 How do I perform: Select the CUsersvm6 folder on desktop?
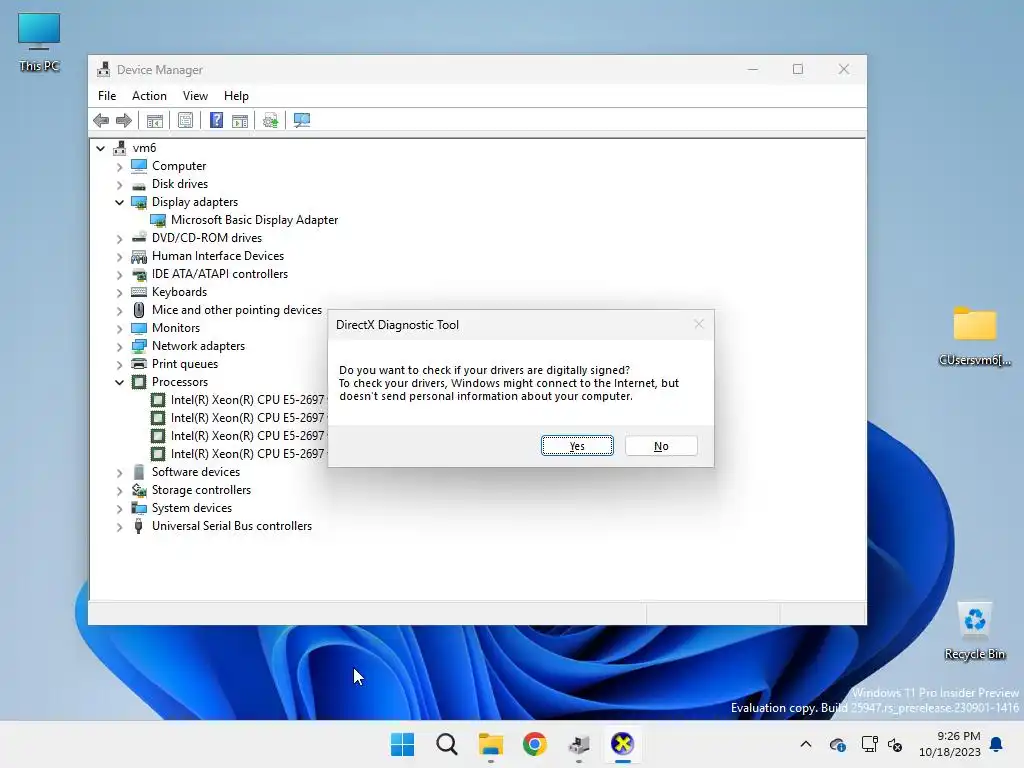tap(974, 336)
